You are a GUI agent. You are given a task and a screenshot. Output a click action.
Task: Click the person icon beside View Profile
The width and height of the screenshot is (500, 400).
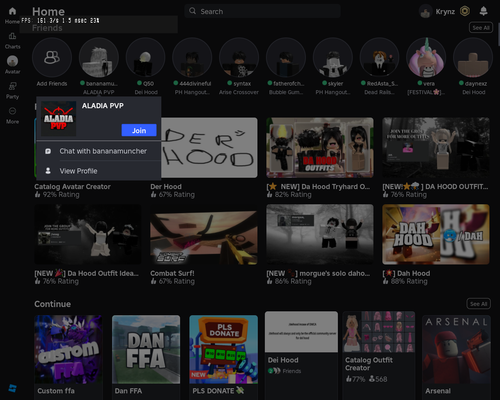48,171
